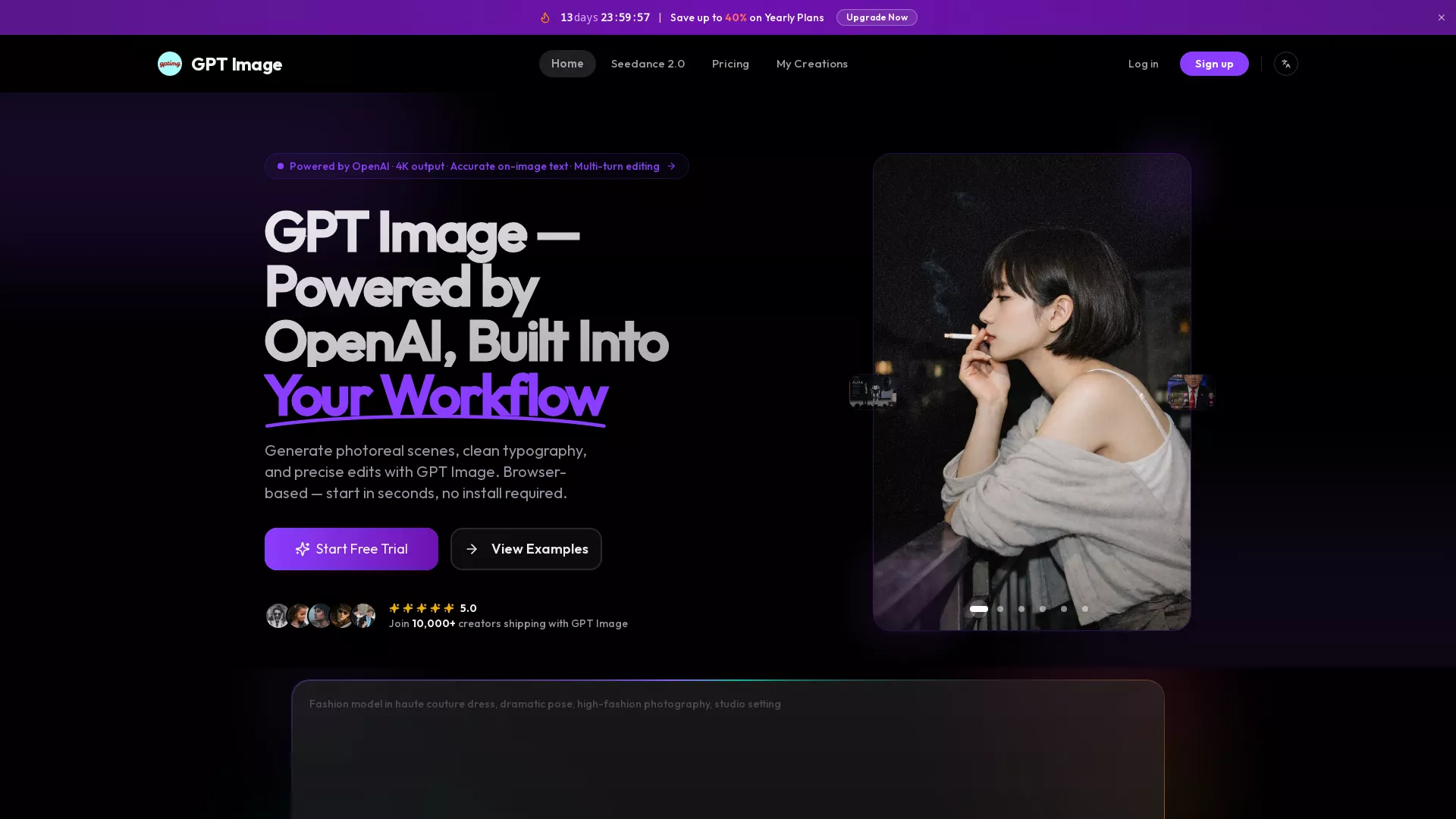Screen dimensions: 1456x819
Task: Click the GPT Image logo
Action: point(219,64)
